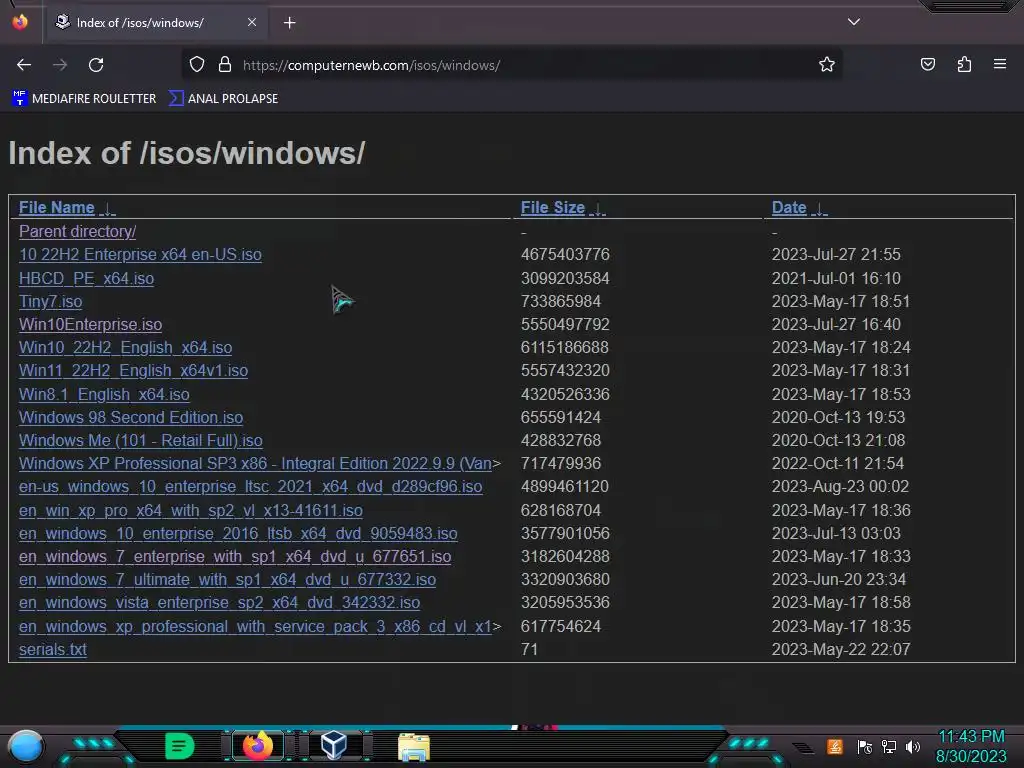The image size is (1024, 768).
Task: Download en_win_xp_pro_x64_with_sp2 iso
Action: coord(191,511)
